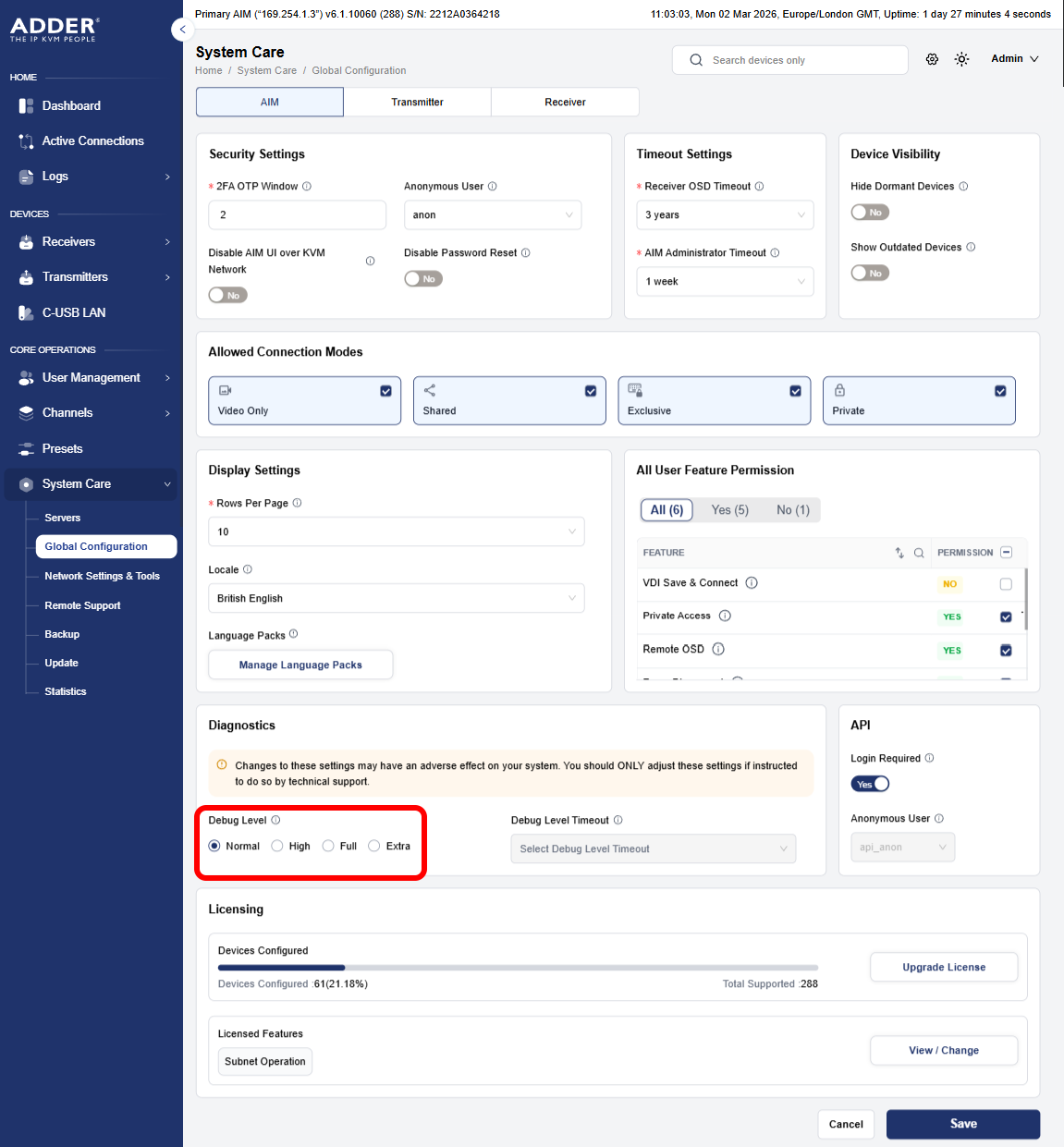Image resolution: width=1064 pixels, height=1147 pixels.
Task: Open Network Settings & Tools in sidebar
Action: coord(102,576)
